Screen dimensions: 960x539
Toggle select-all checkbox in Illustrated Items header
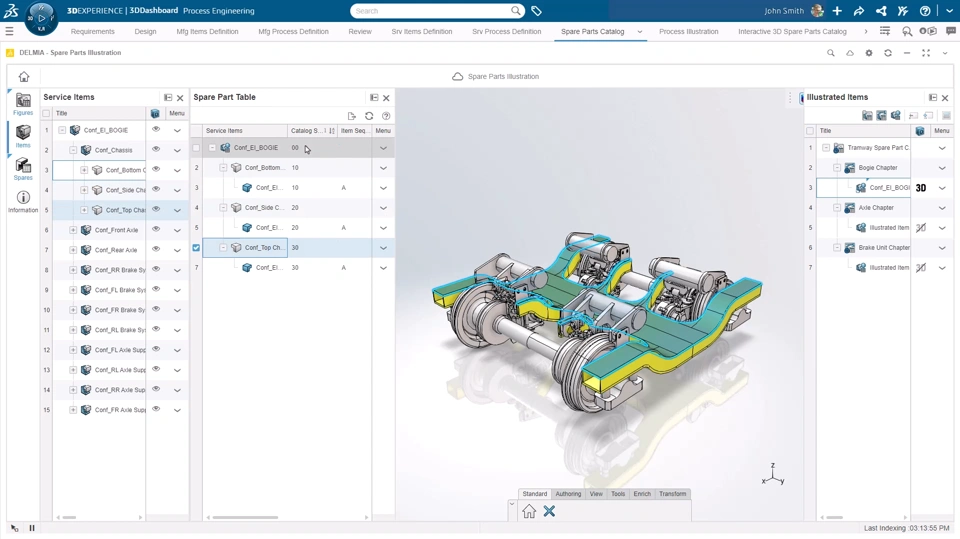(810, 131)
